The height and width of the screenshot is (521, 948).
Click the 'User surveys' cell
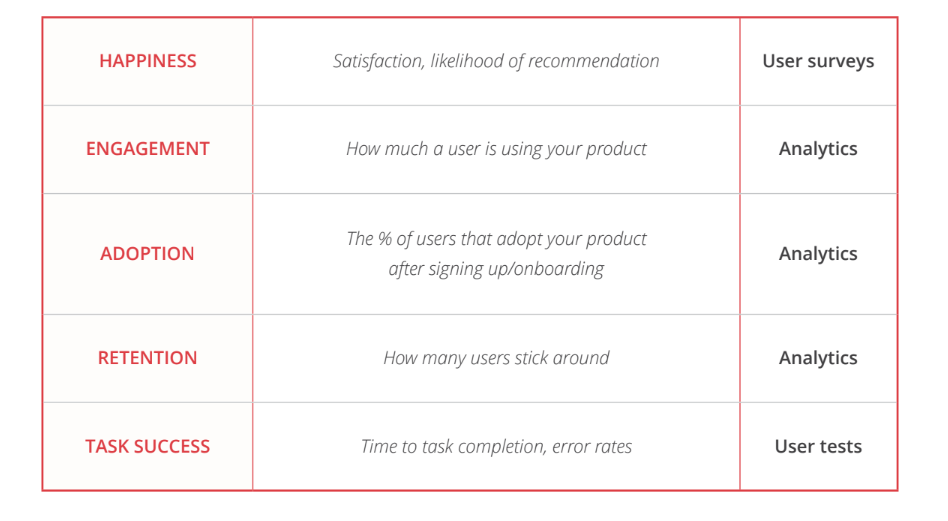click(818, 62)
